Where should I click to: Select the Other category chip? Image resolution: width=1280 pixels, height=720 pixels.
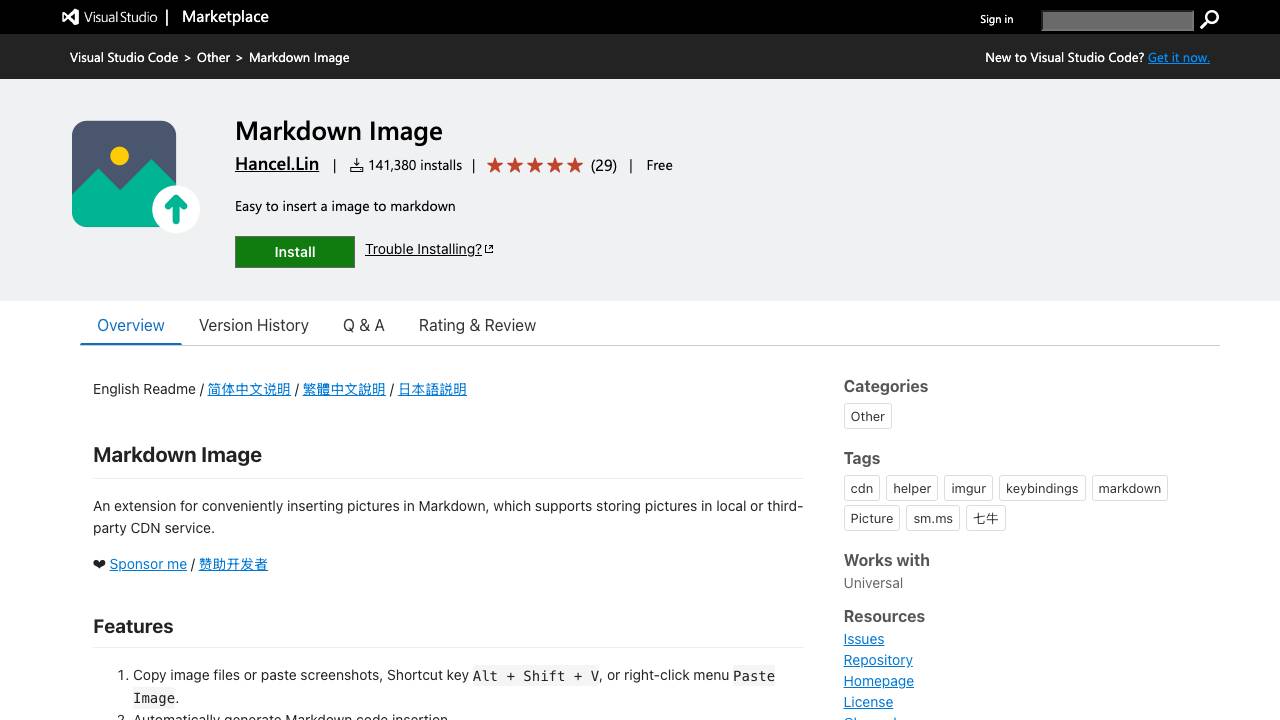tap(867, 416)
